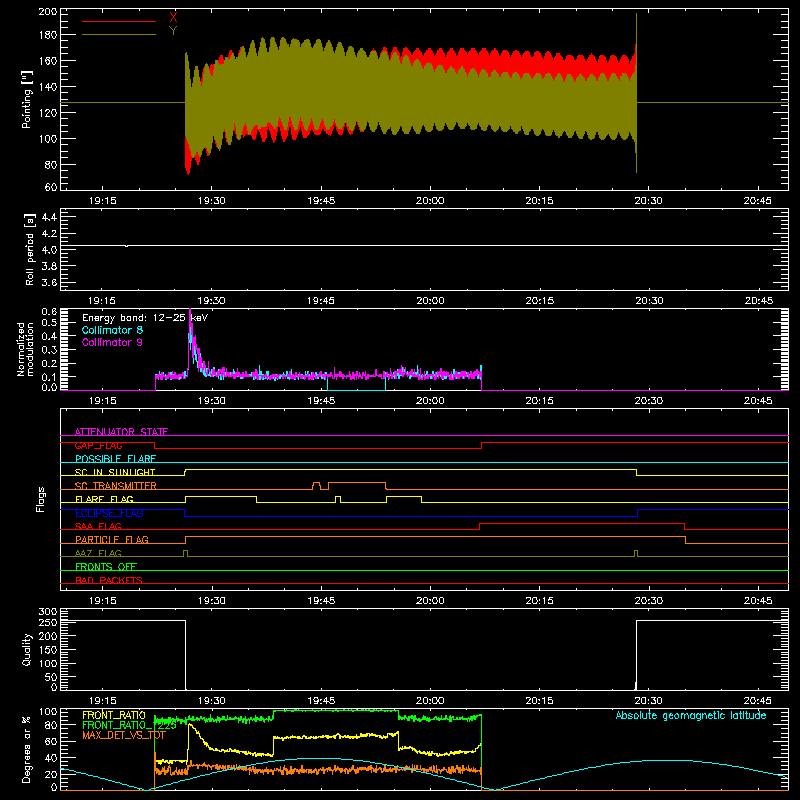800x800 pixels.
Task: Click the SAA_FLAG label
Action: 98,526
